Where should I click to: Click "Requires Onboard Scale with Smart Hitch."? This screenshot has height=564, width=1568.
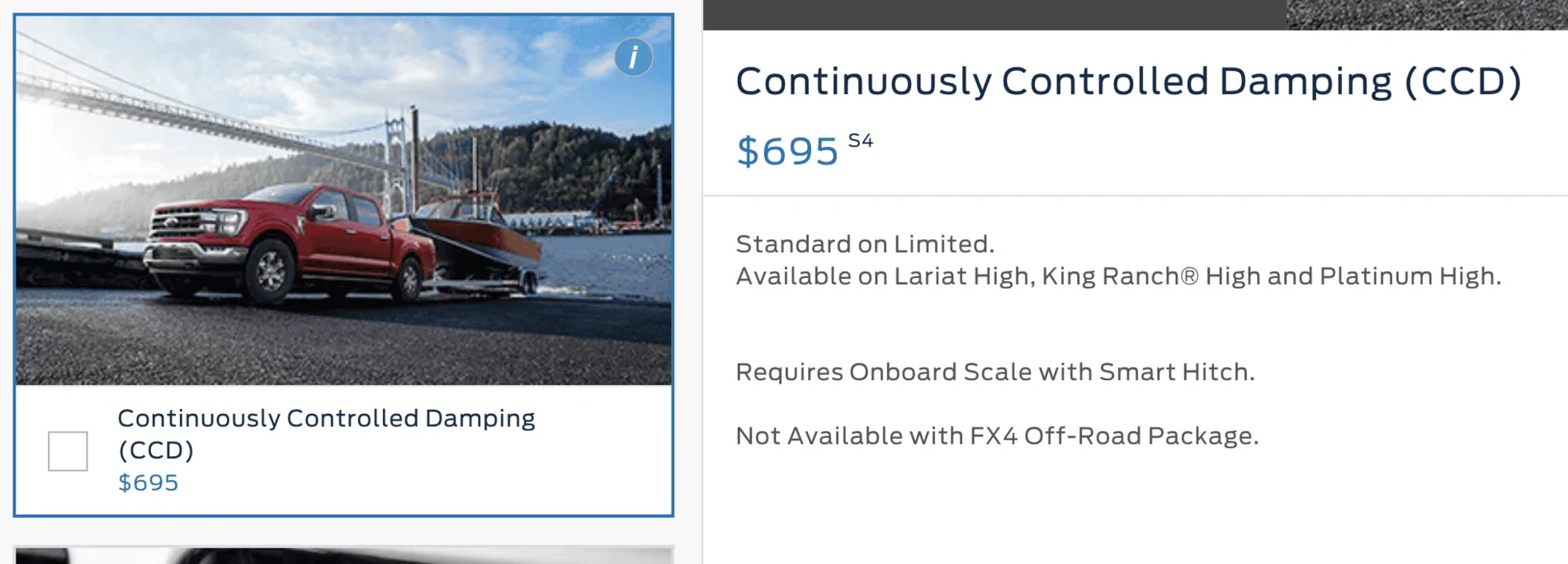(994, 372)
